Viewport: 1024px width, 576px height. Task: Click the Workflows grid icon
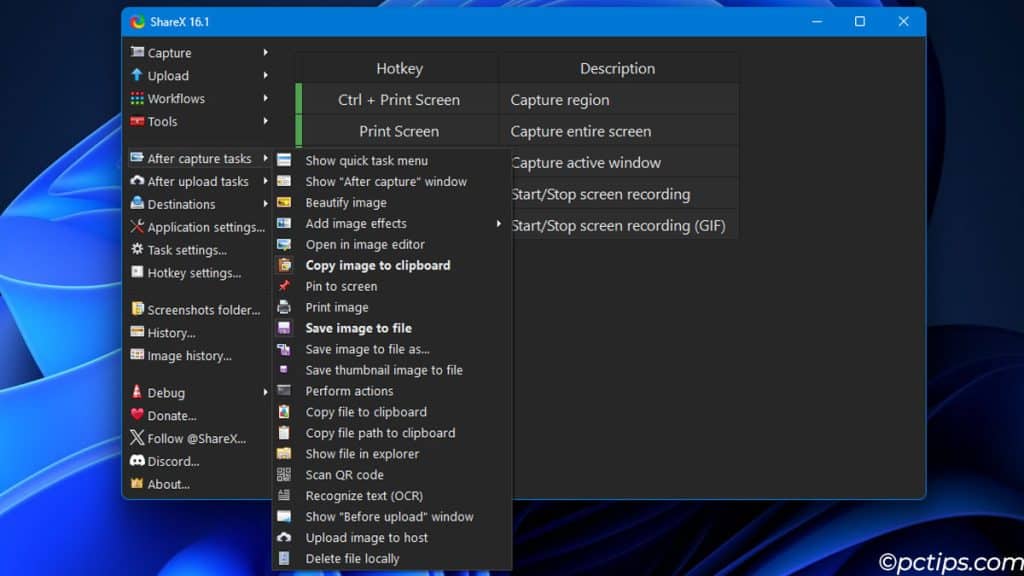pyautogui.click(x=137, y=98)
